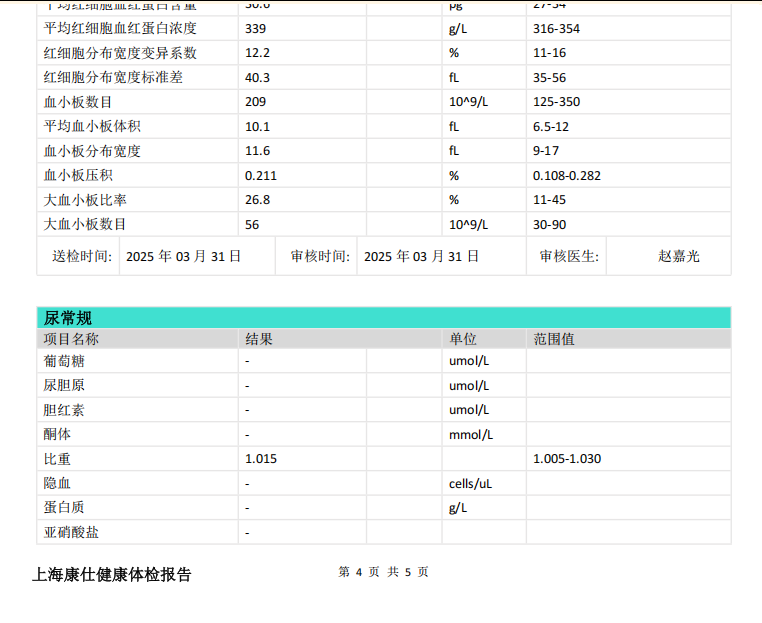Click the 结果 column header
762x623 pixels.
point(259,339)
